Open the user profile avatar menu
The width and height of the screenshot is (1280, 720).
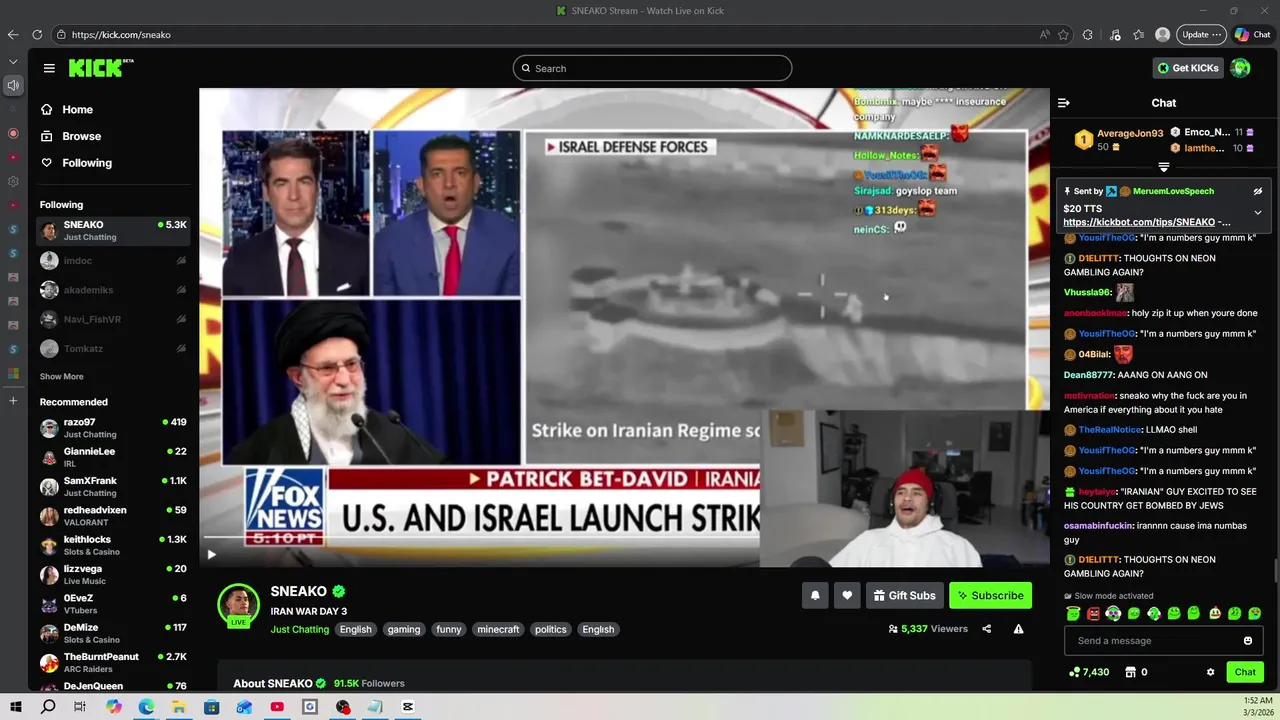pos(1241,68)
